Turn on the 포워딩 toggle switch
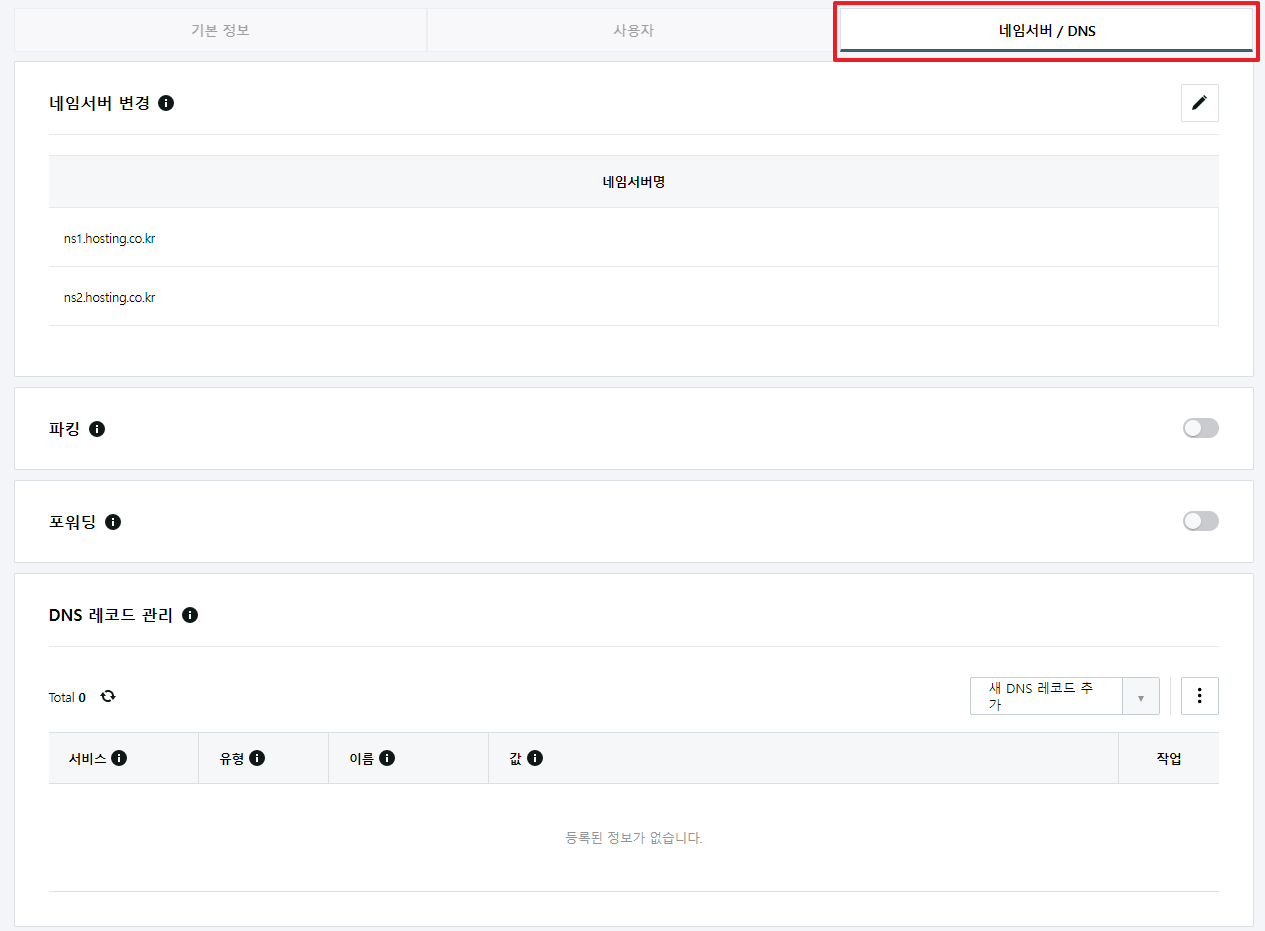The height and width of the screenshot is (931, 1265). pyautogui.click(x=1200, y=521)
